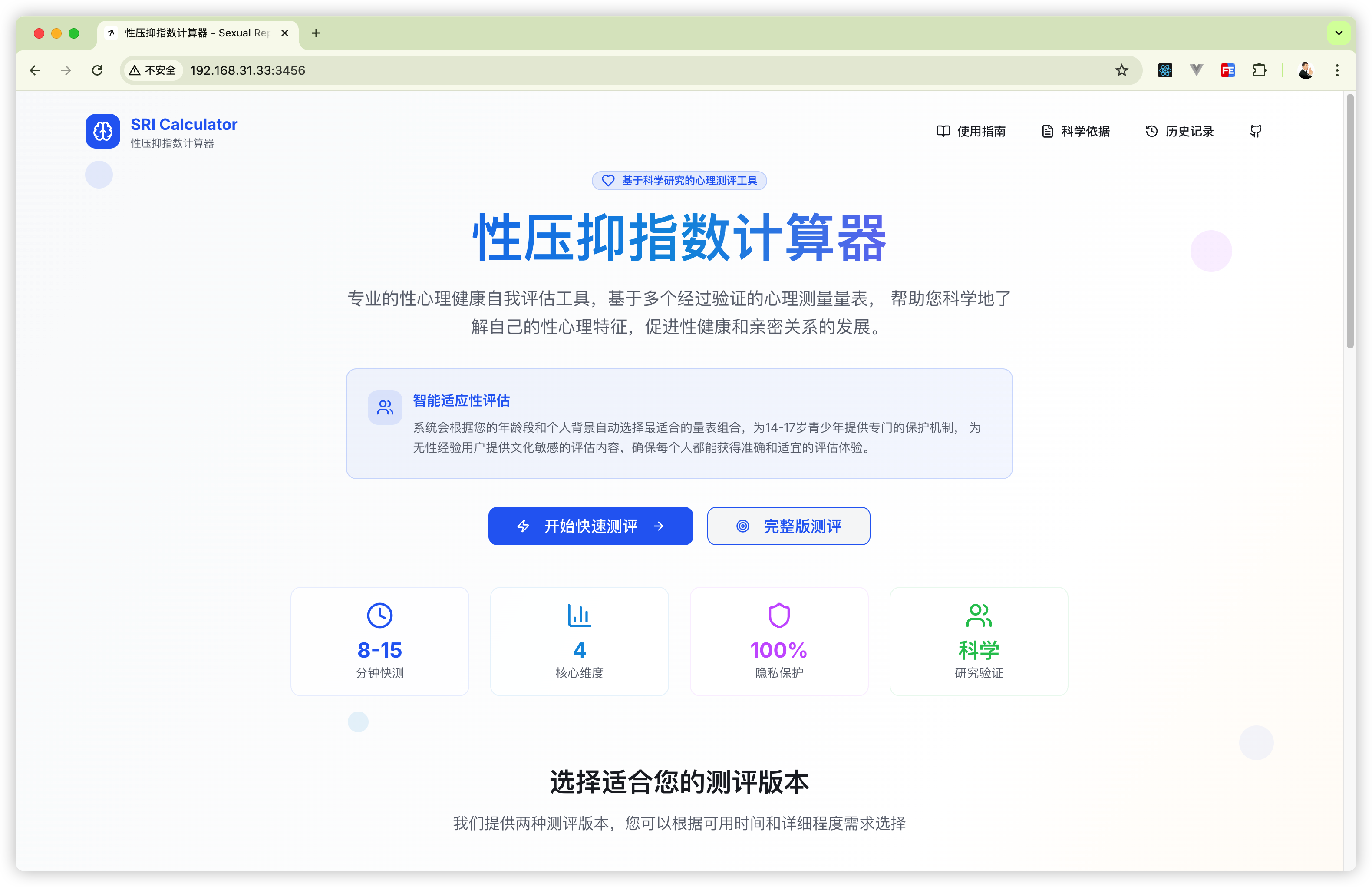Open a new browser tab with plus
The width and height of the screenshot is (1372, 887).
(x=316, y=33)
